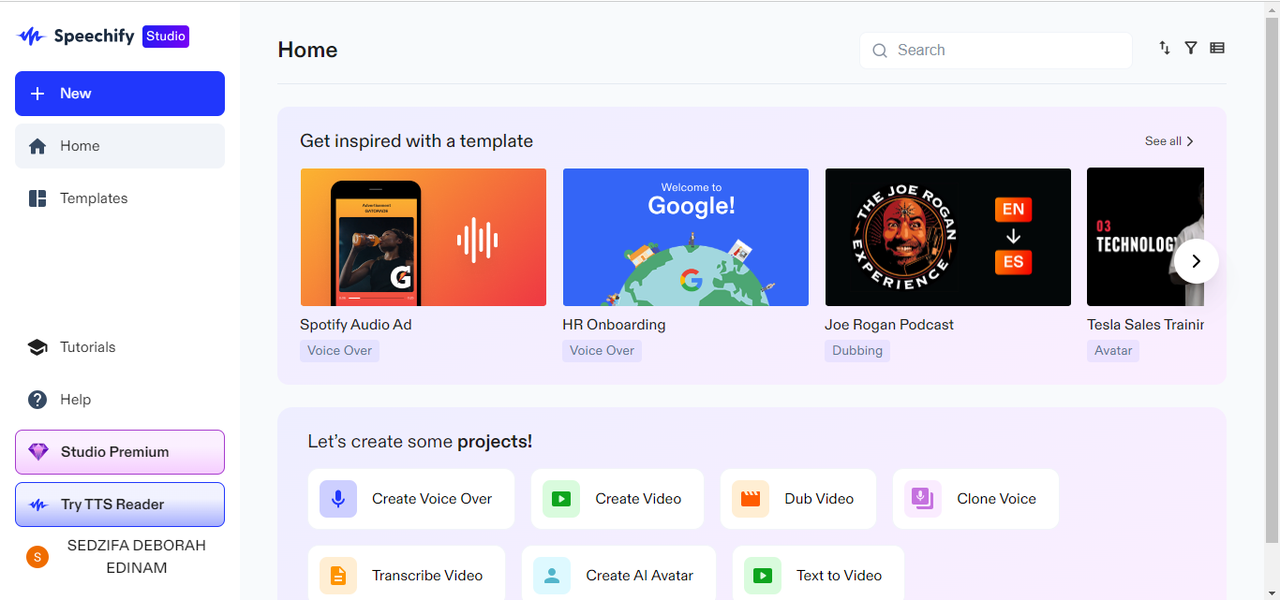Image resolution: width=1280 pixels, height=600 pixels.
Task: Click the Spotify Audio Ad title
Action: point(356,324)
